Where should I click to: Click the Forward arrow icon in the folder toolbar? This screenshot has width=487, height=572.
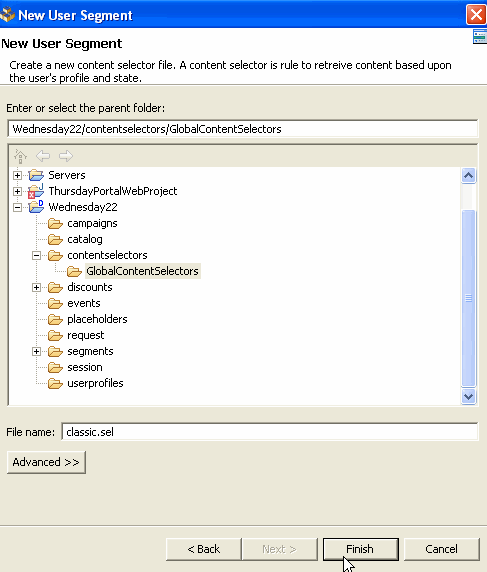(x=66, y=156)
